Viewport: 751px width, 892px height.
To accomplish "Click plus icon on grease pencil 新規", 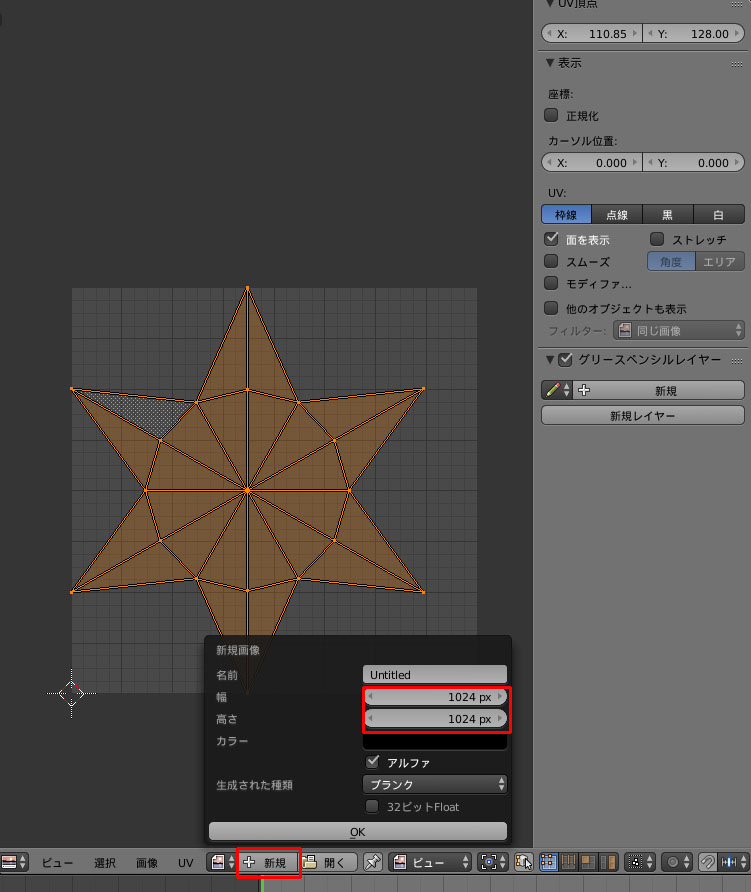I will [x=584, y=390].
